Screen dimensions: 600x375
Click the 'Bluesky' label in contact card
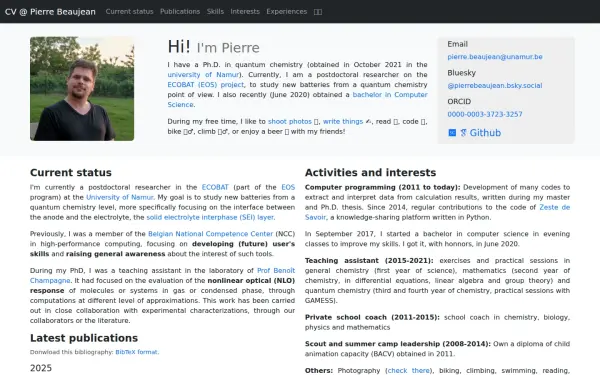461,73
